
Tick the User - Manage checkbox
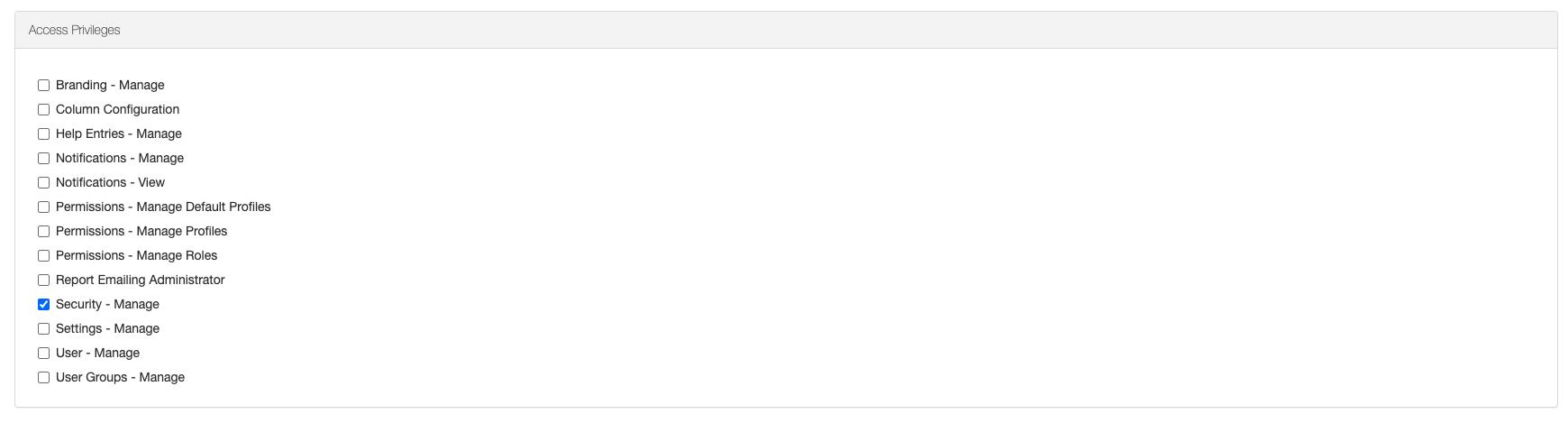pyautogui.click(x=43, y=354)
